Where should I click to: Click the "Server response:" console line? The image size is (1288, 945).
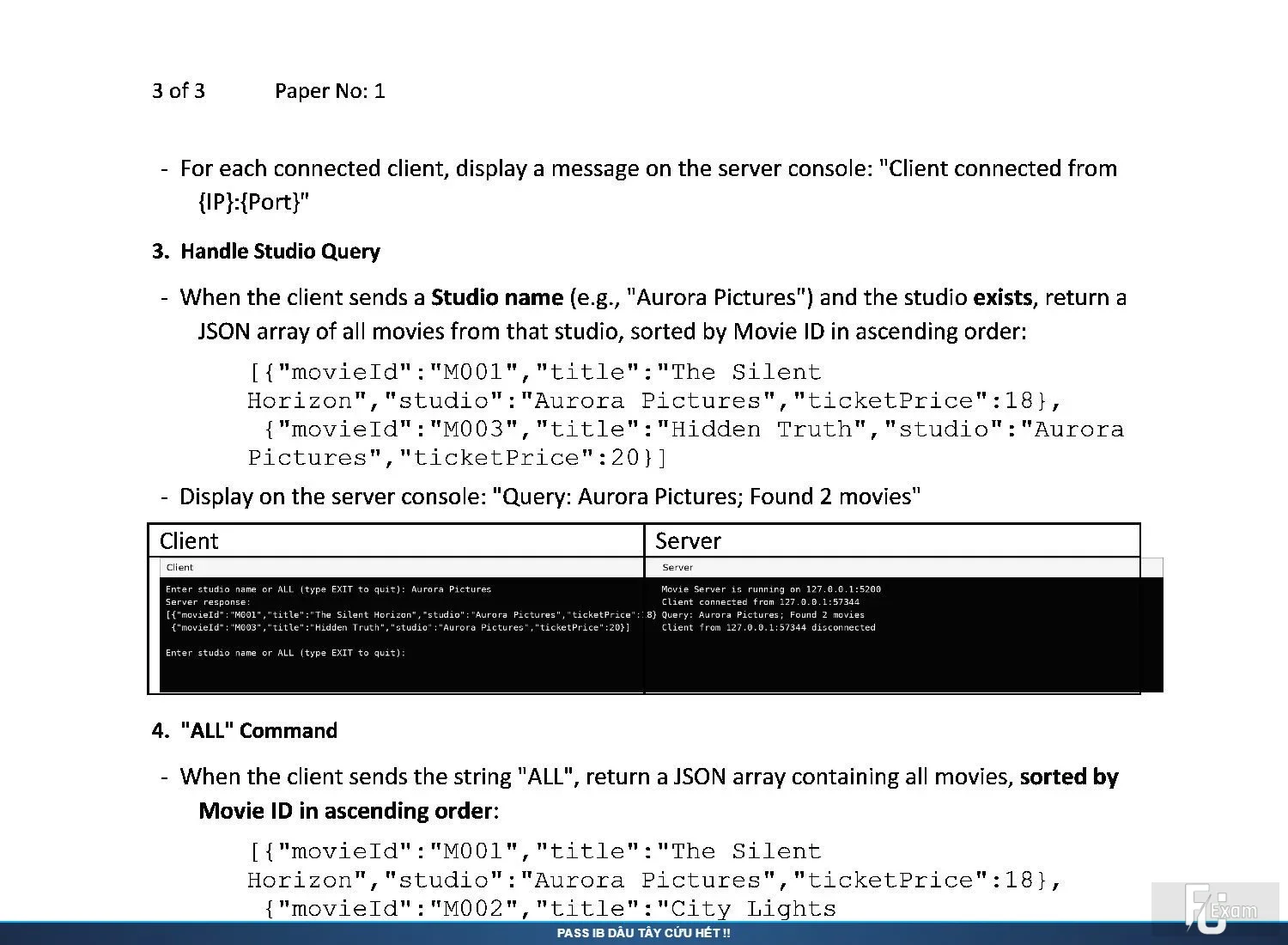point(208,602)
